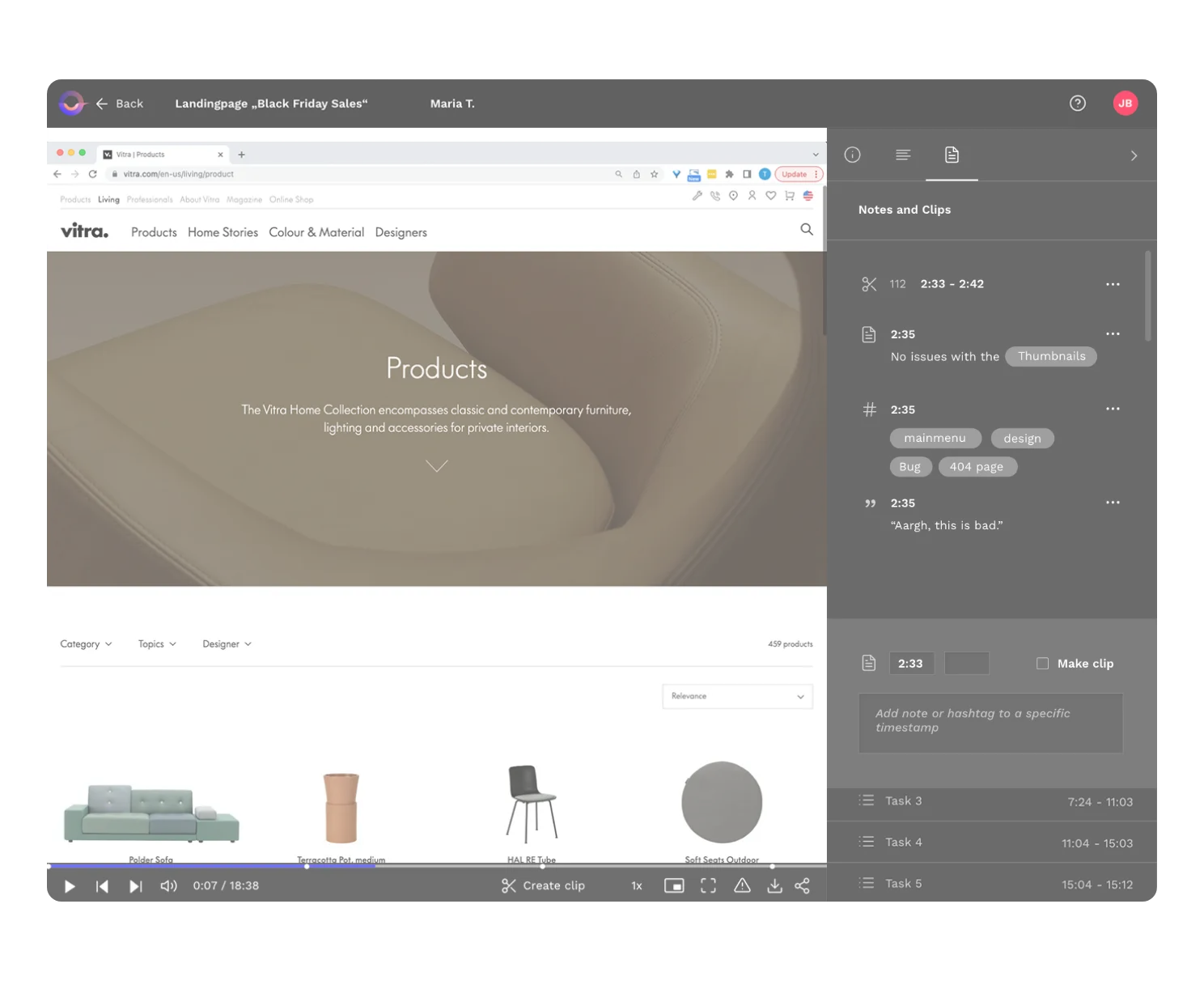Open the Notes and Clips panel icon

point(952,155)
